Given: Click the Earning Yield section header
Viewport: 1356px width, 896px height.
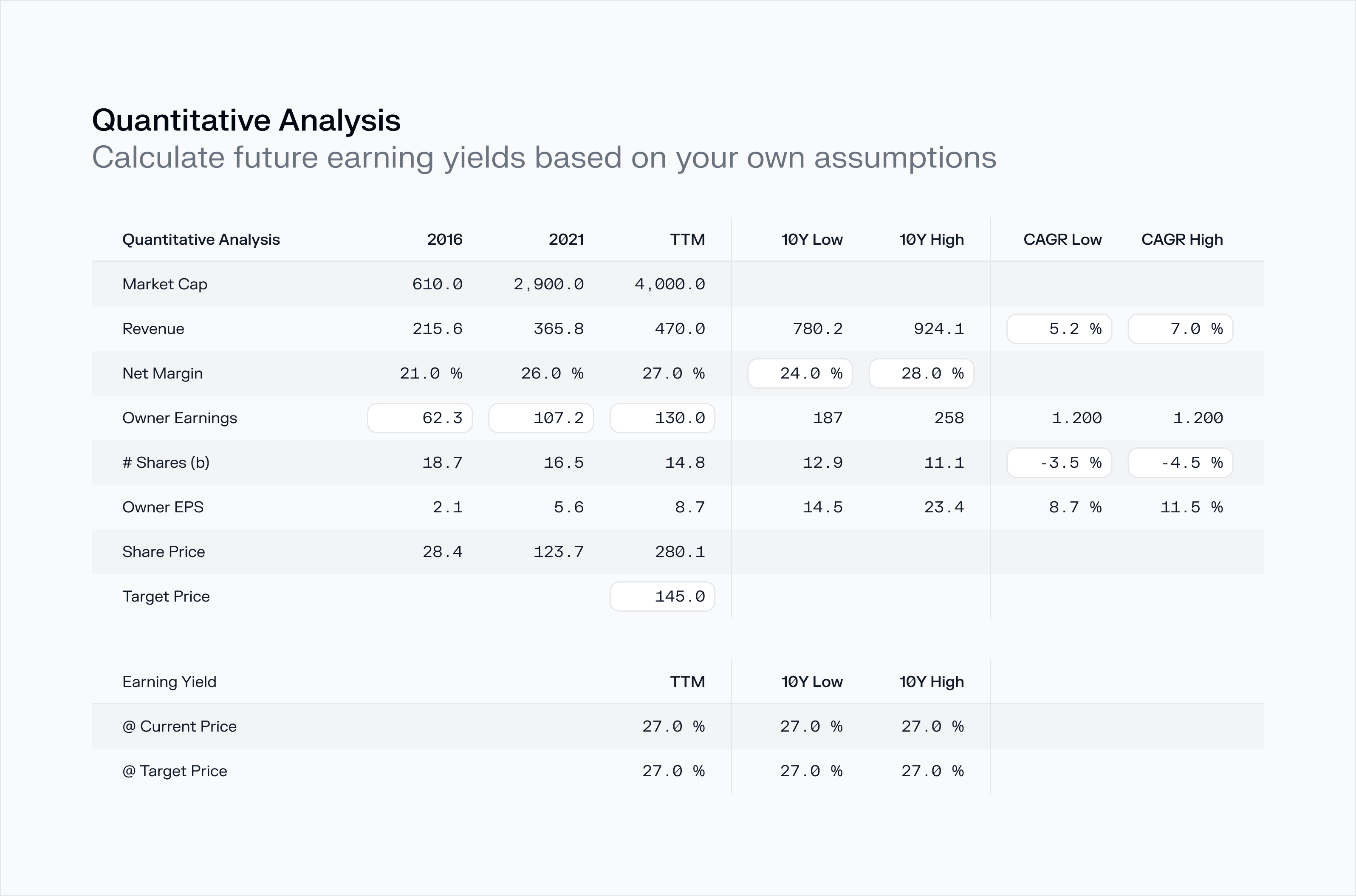Looking at the screenshot, I should pos(169,681).
